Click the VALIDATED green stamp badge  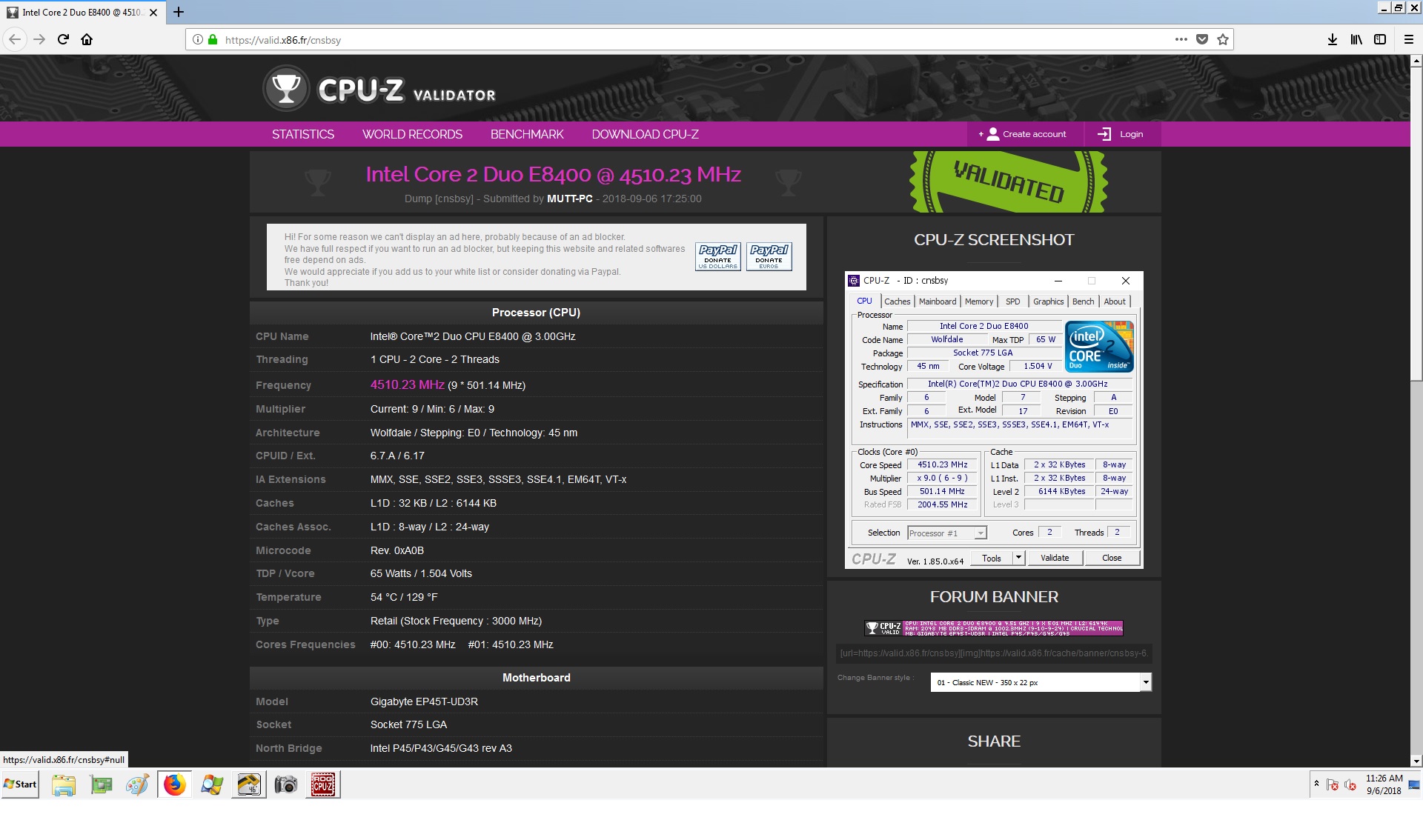pos(1009,181)
